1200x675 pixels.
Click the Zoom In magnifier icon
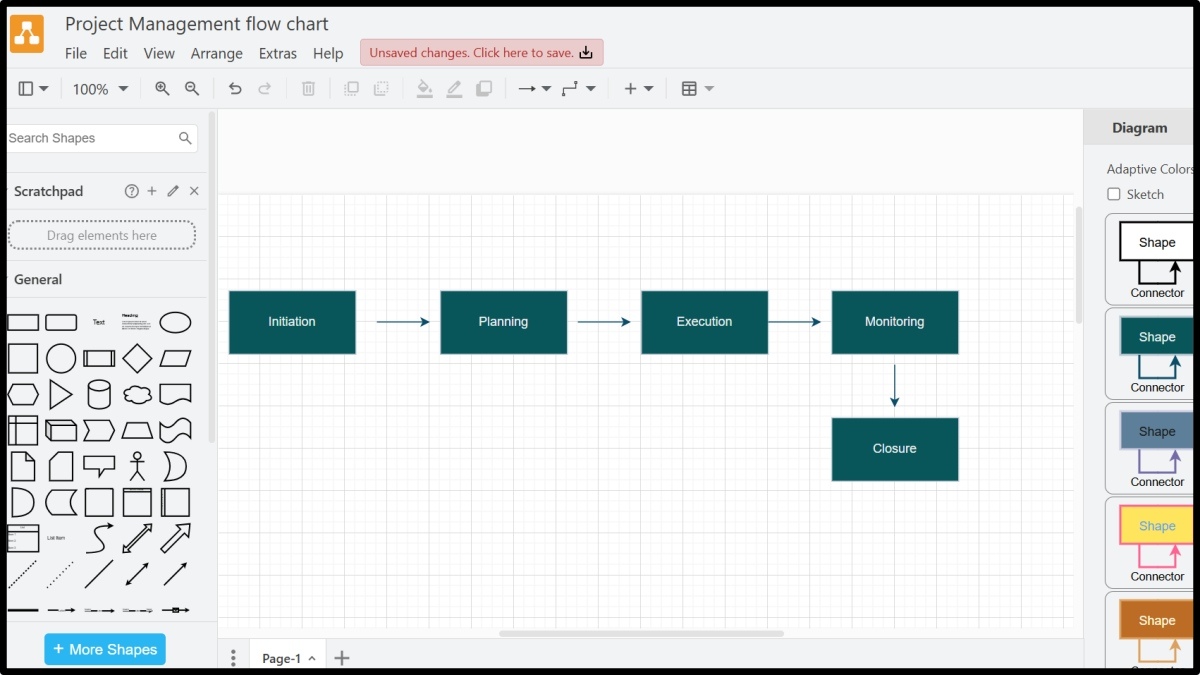[x=162, y=89]
